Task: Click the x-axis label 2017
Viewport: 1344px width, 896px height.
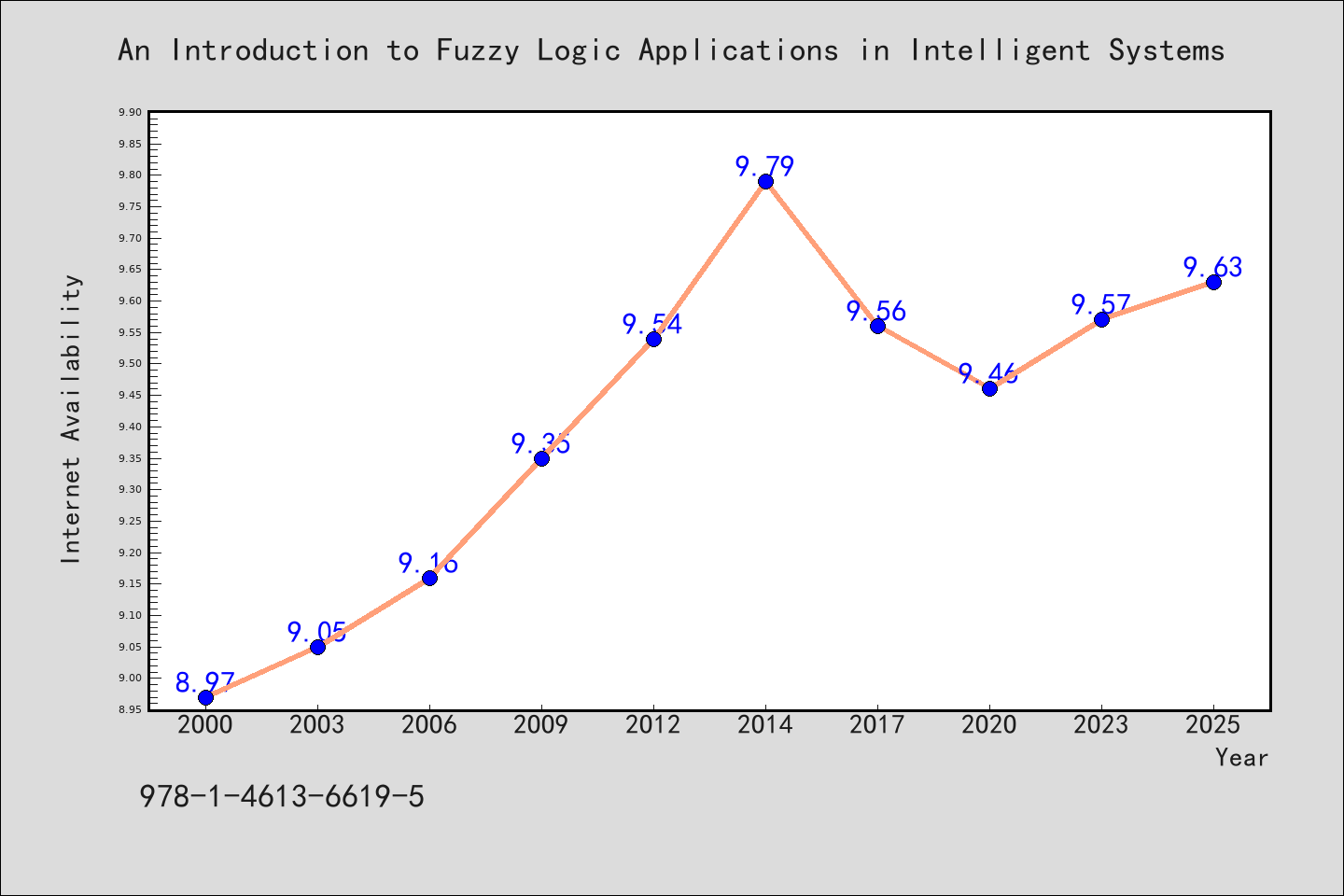Action: pos(877,725)
